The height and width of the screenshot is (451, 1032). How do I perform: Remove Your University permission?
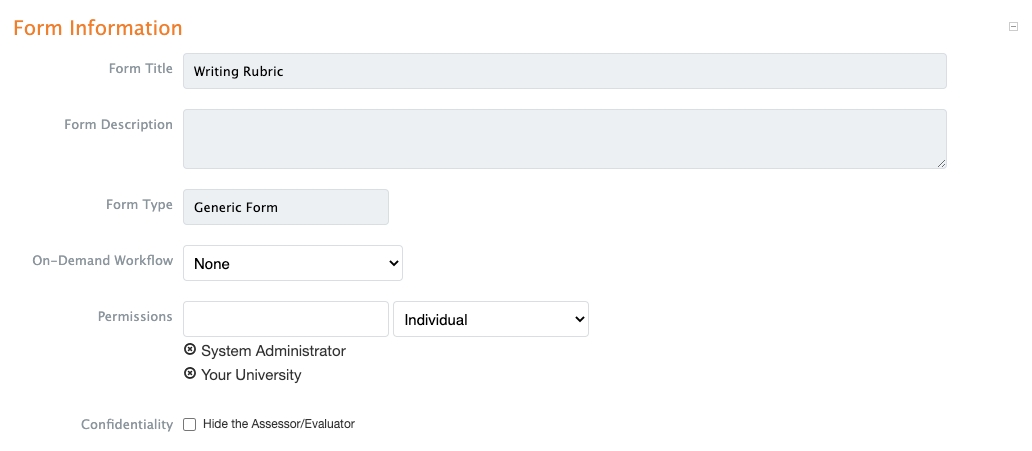tap(190, 374)
